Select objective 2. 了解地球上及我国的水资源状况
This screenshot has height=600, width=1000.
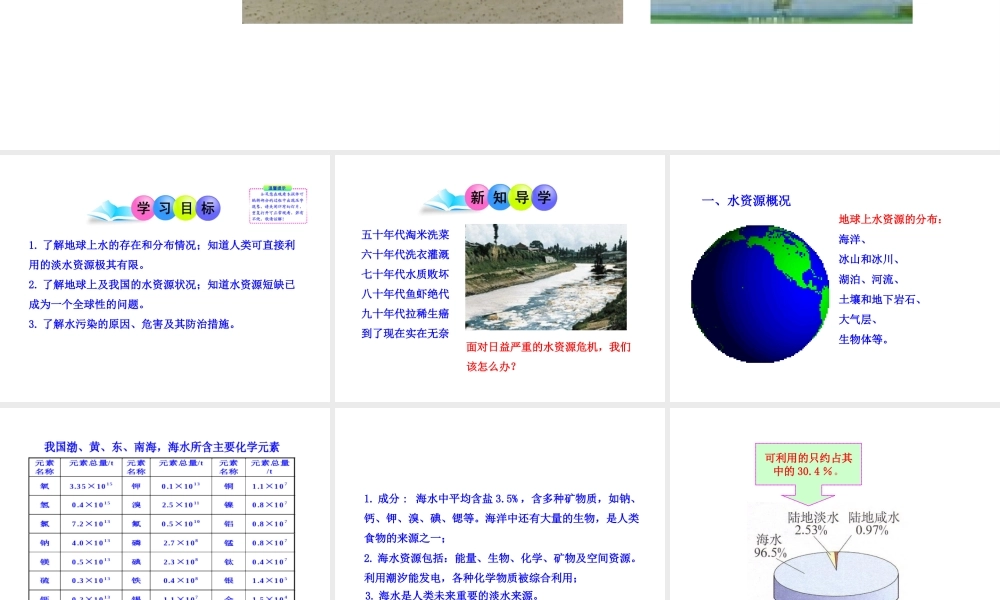[x=162, y=294]
